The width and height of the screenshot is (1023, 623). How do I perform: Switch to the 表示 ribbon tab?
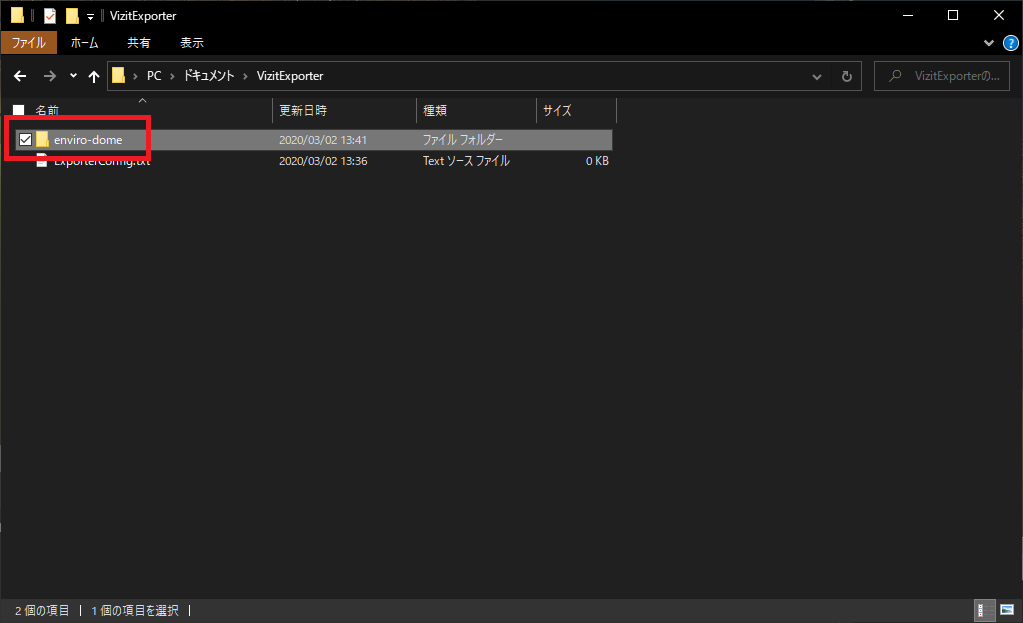[191, 43]
